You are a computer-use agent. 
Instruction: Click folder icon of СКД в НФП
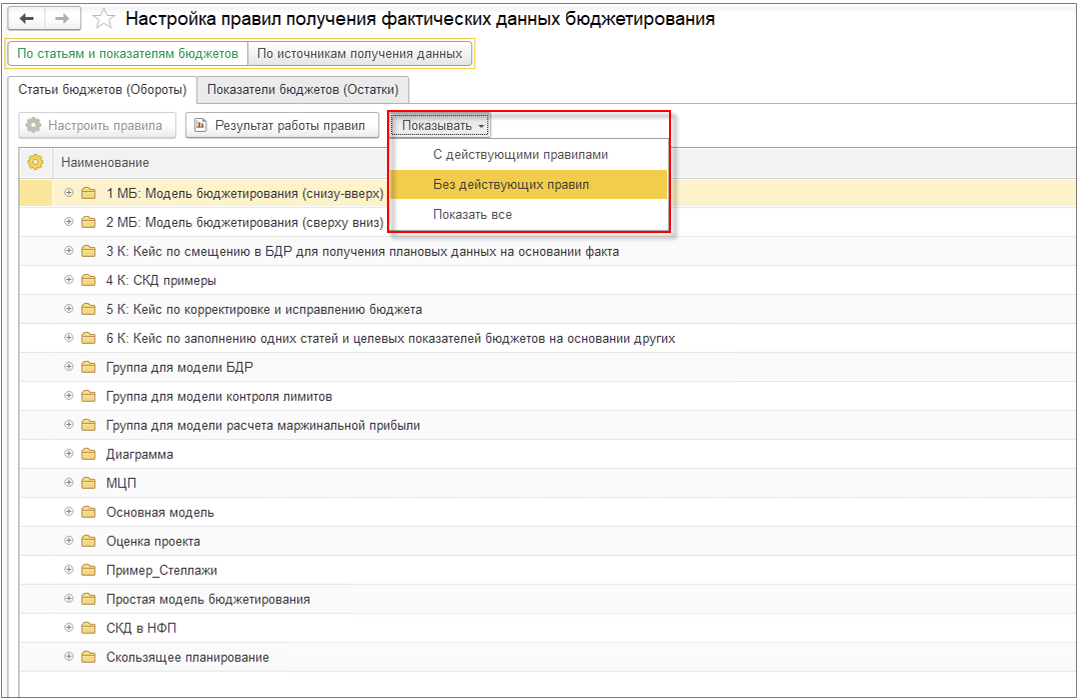(88, 628)
